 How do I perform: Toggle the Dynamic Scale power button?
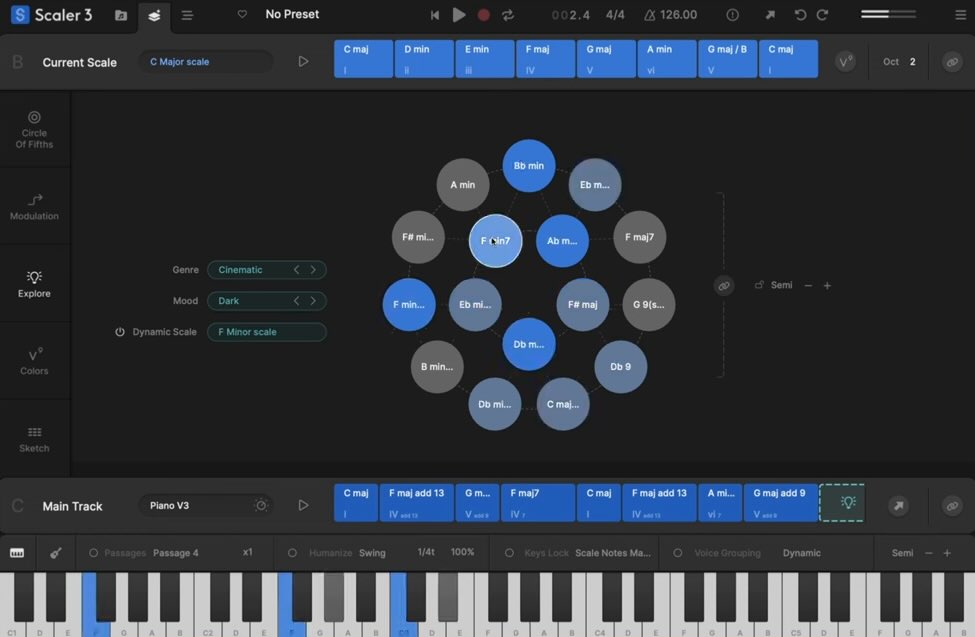pyautogui.click(x=120, y=332)
